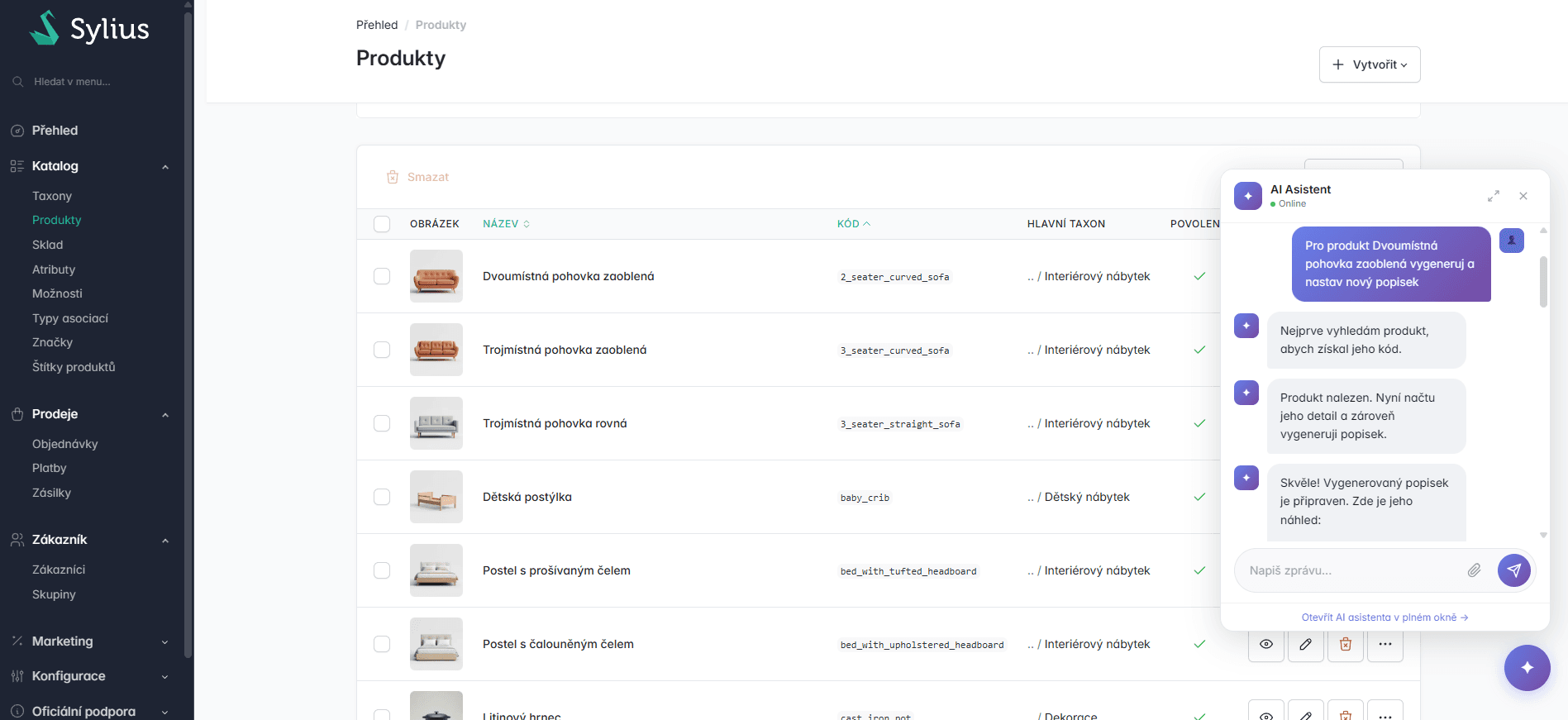Check the box for Dvoumístná pohovka zaoblená
Image resolution: width=1568 pixels, height=720 pixels.
pyautogui.click(x=382, y=276)
